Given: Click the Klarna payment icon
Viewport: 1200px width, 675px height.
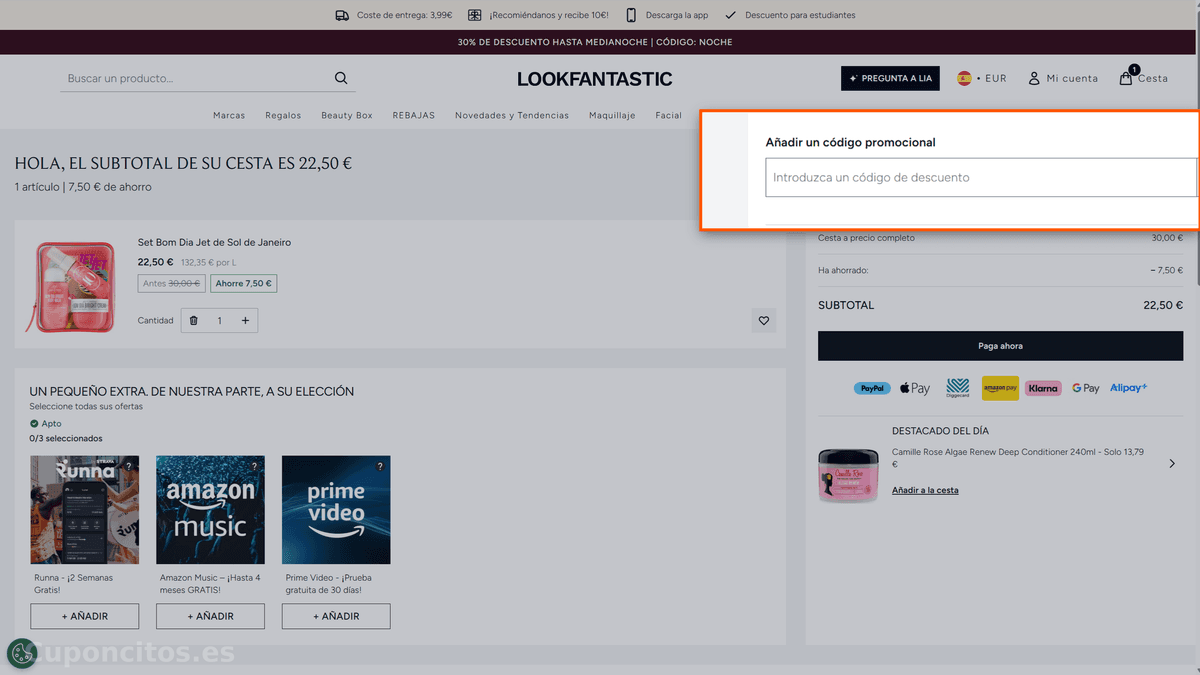Looking at the screenshot, I should (x=1043, y=388).
